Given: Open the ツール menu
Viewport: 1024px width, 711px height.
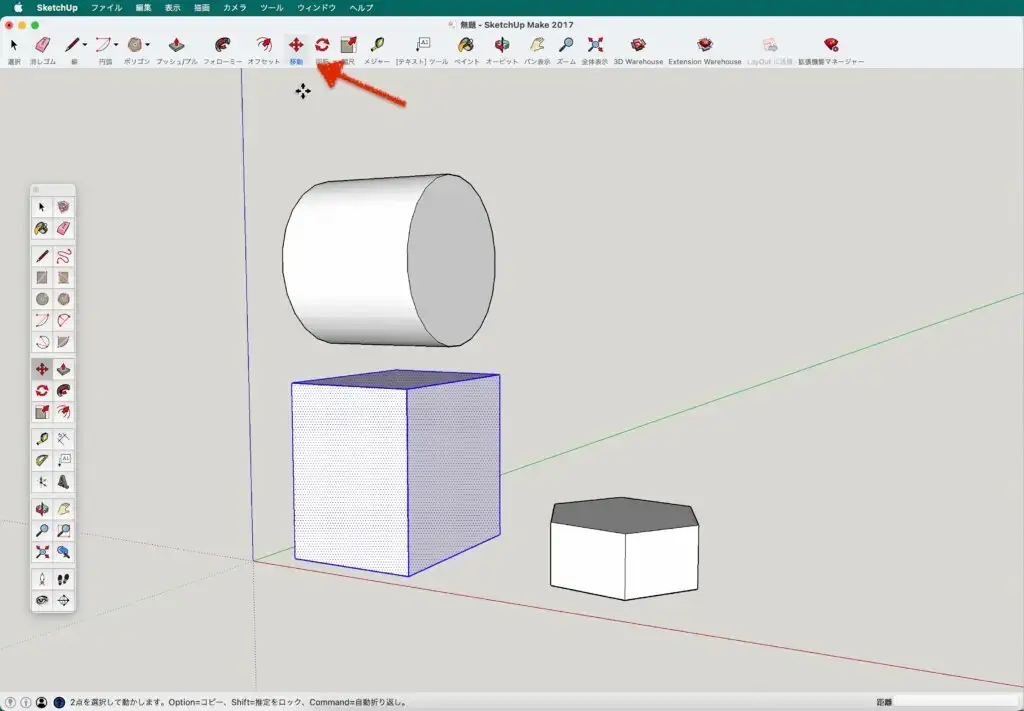Looking at the screenshot, I should click(272, 8).
